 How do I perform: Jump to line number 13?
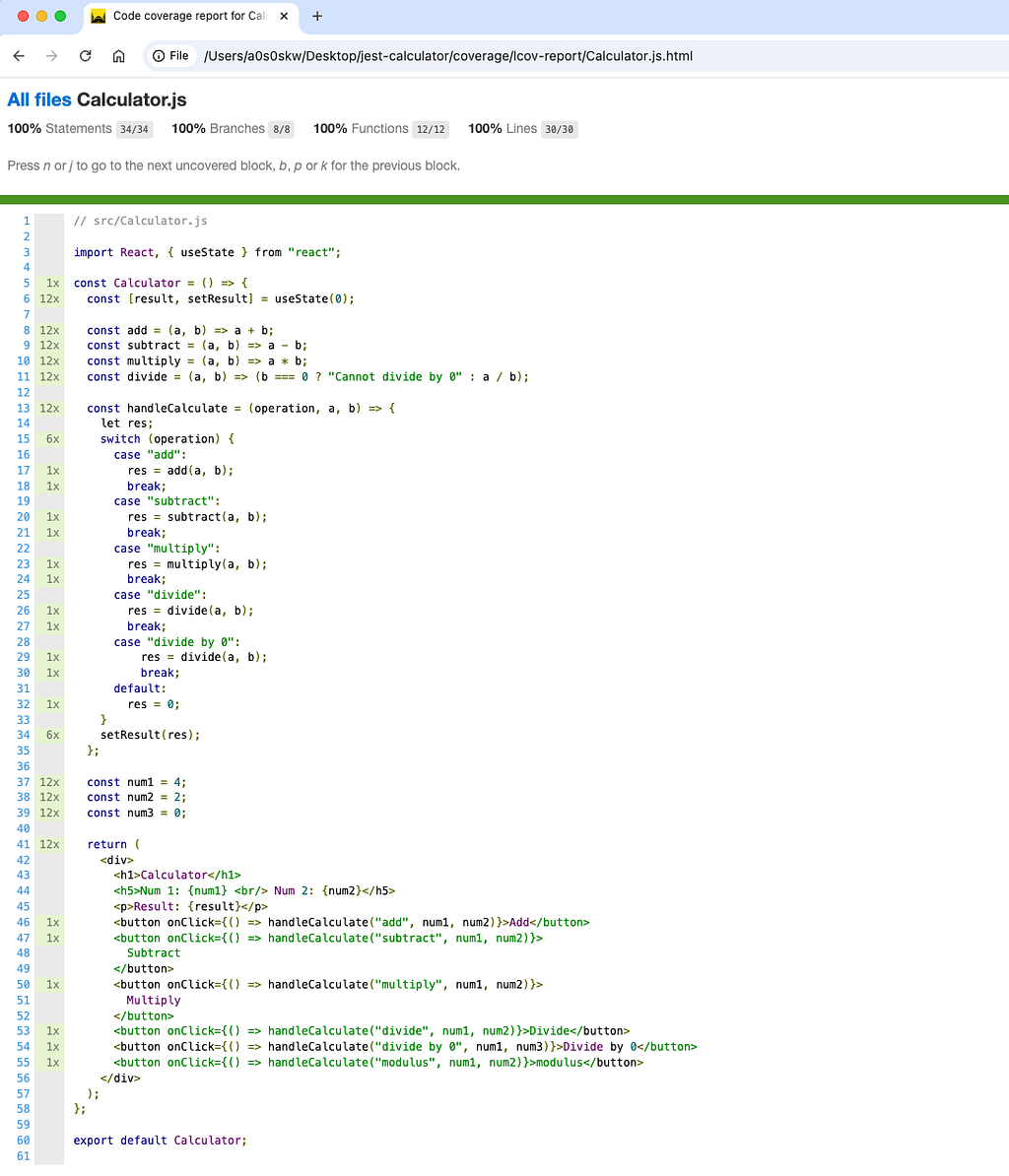(x=24, y=408)
